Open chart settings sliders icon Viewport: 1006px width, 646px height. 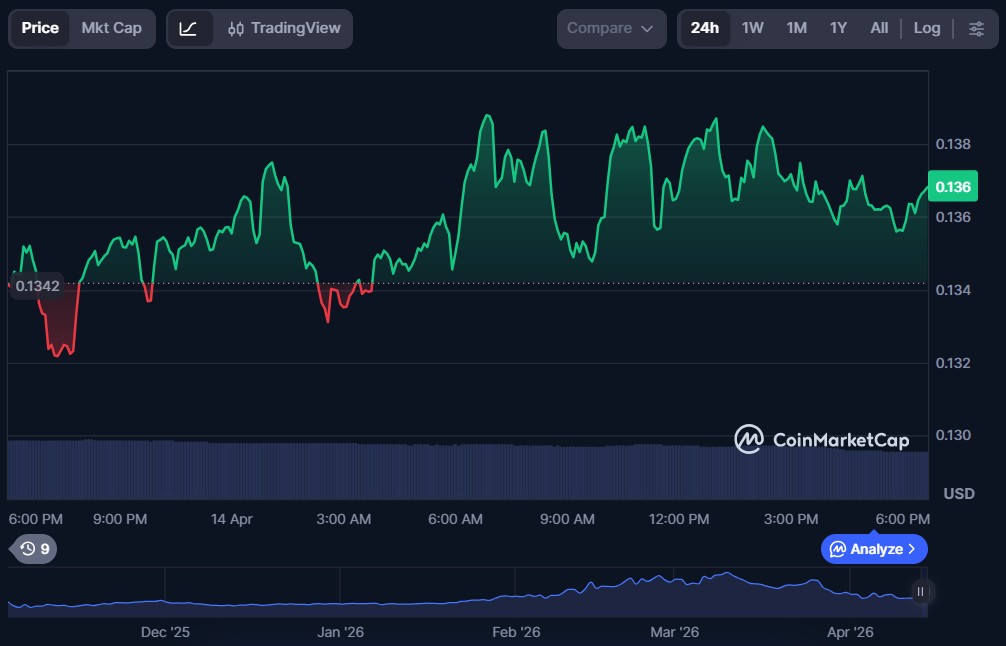click(976, 29)
